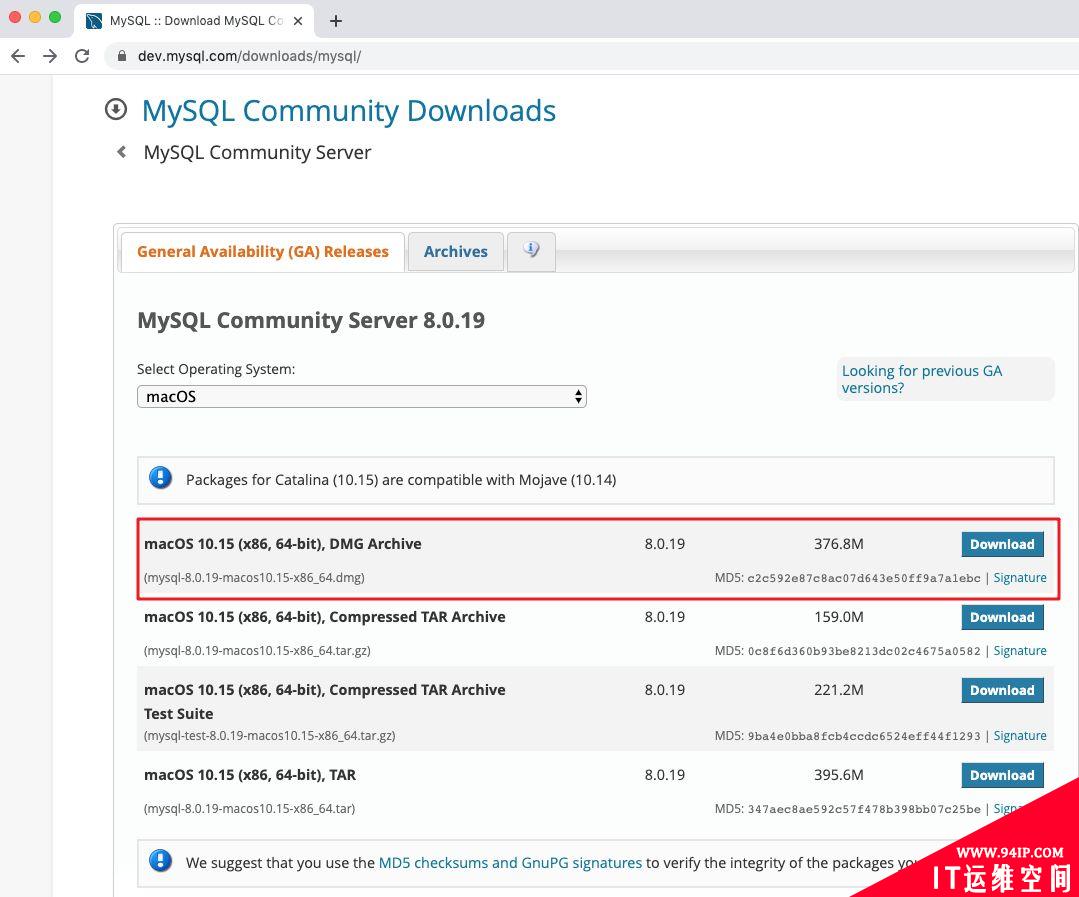
Task: Click the yellow macOS minimize window button
Action: click(35, 17)
